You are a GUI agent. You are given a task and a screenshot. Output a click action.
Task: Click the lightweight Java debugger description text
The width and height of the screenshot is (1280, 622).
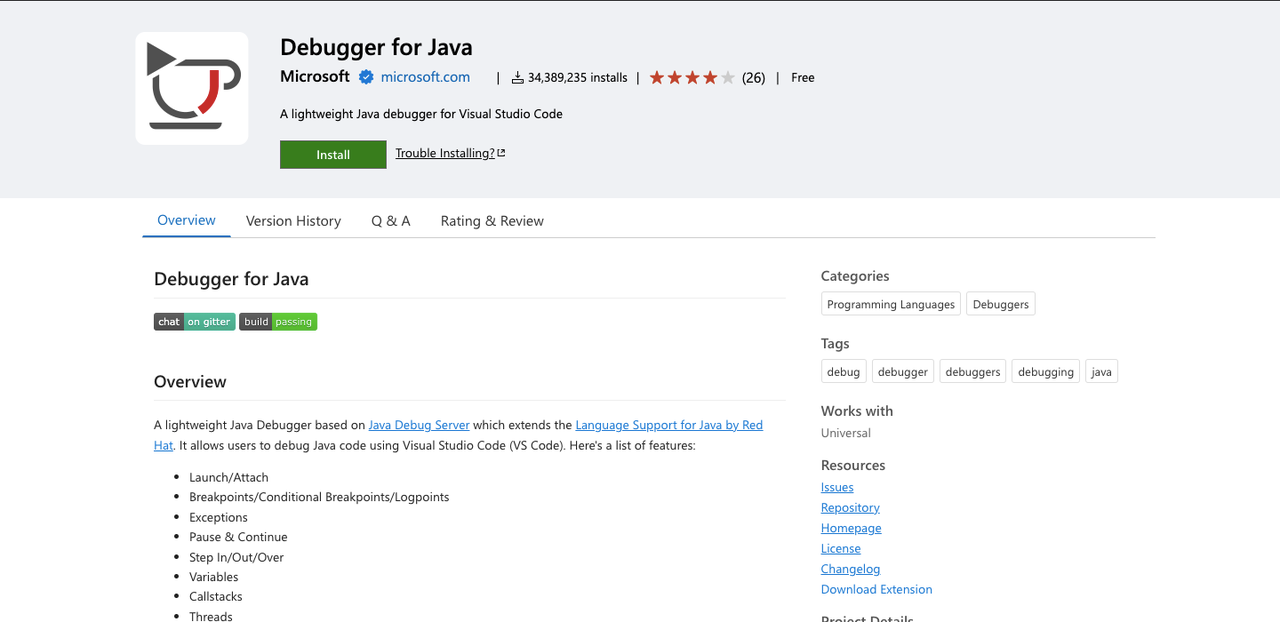pyautogui.click(x=421, y=114)
